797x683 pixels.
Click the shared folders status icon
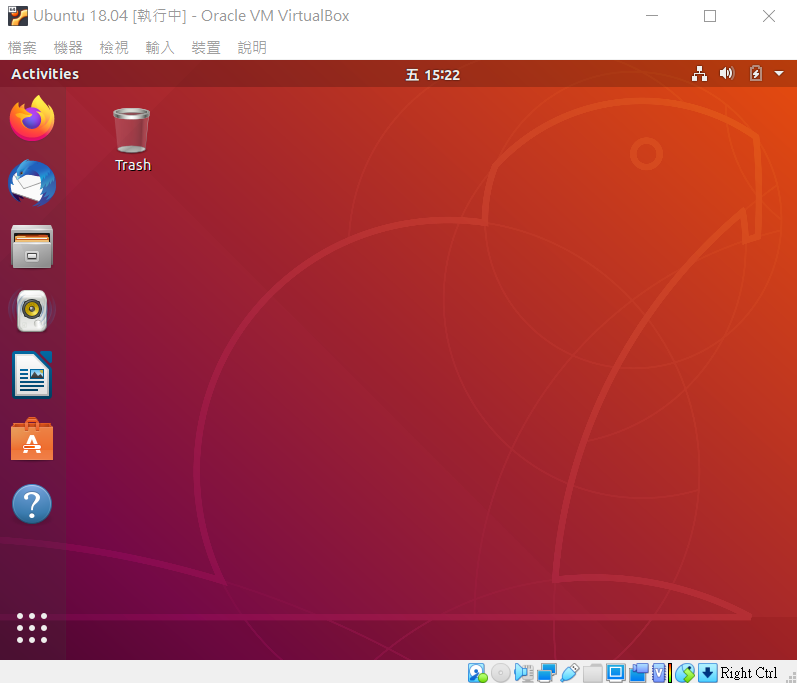(x=593, y=672)
